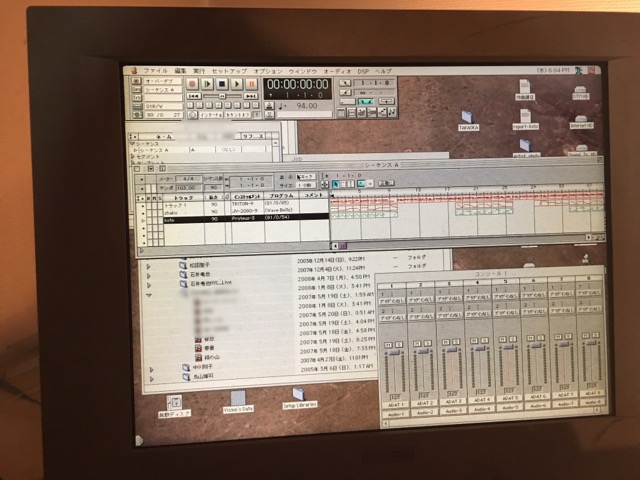
Task: Open the Apple menu
Action: click(x=134, y=71)
